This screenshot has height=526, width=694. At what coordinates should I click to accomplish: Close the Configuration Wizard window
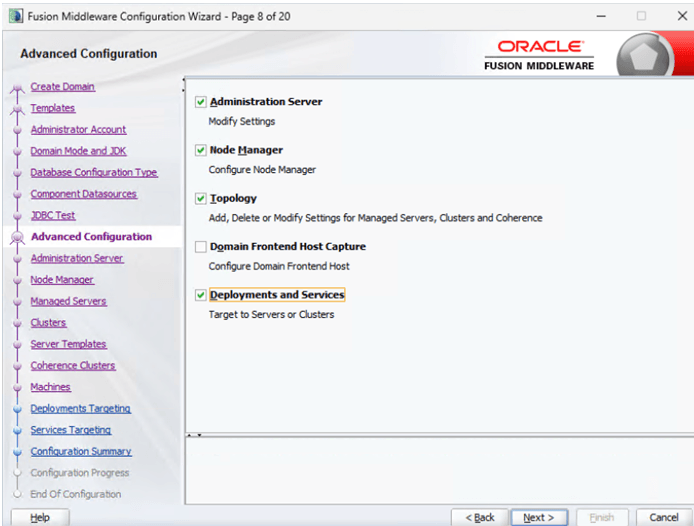tap(682, 16)
